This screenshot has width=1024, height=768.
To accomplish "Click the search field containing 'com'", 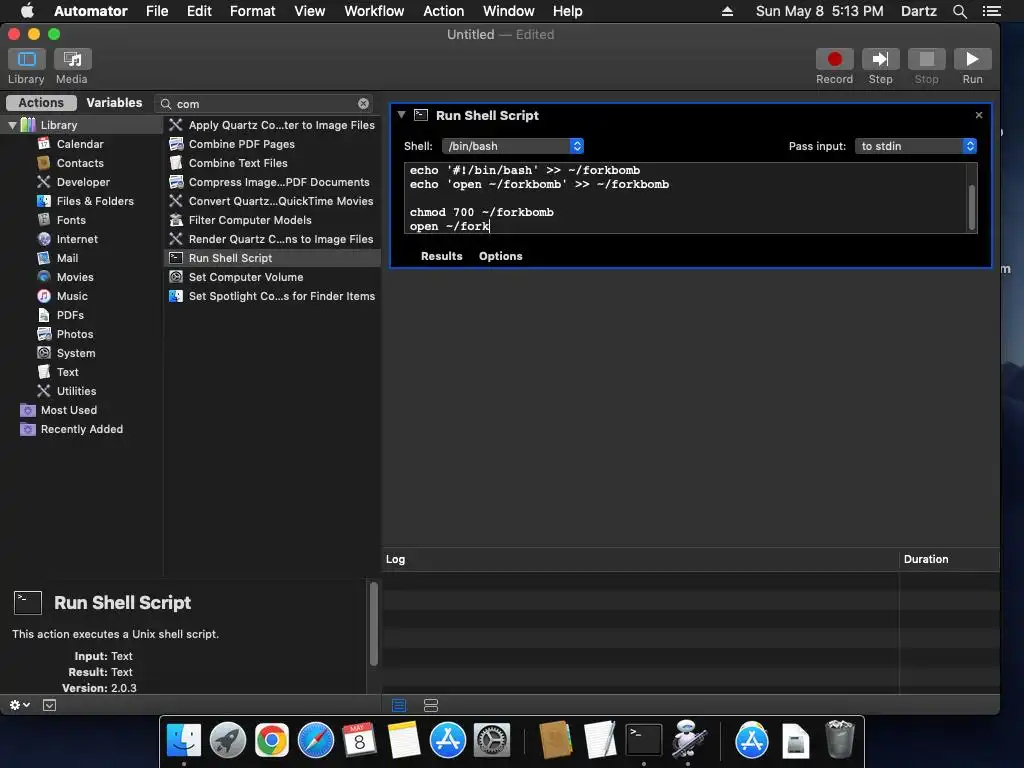I will pyautogui.click(x=264, y=104).
